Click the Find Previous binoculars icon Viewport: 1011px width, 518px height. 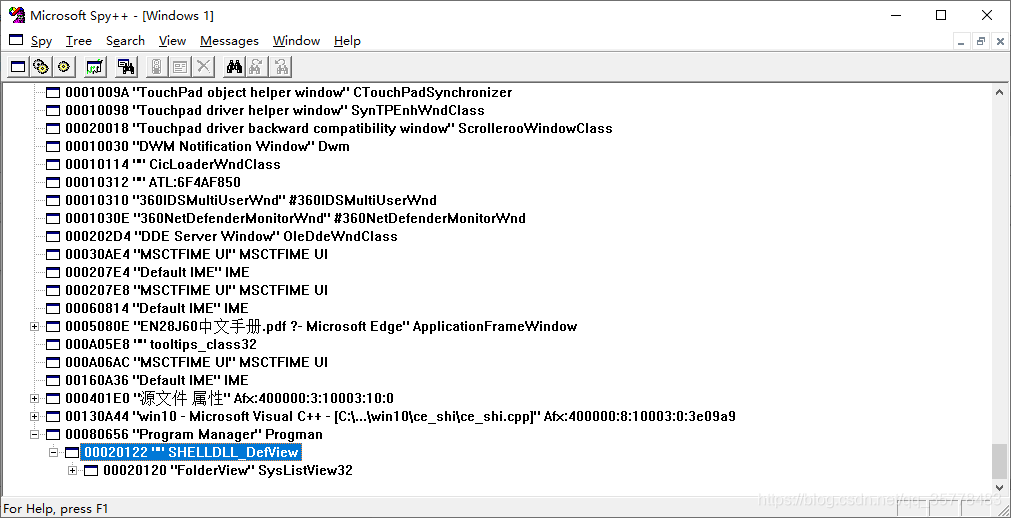[x=280, y=66]
